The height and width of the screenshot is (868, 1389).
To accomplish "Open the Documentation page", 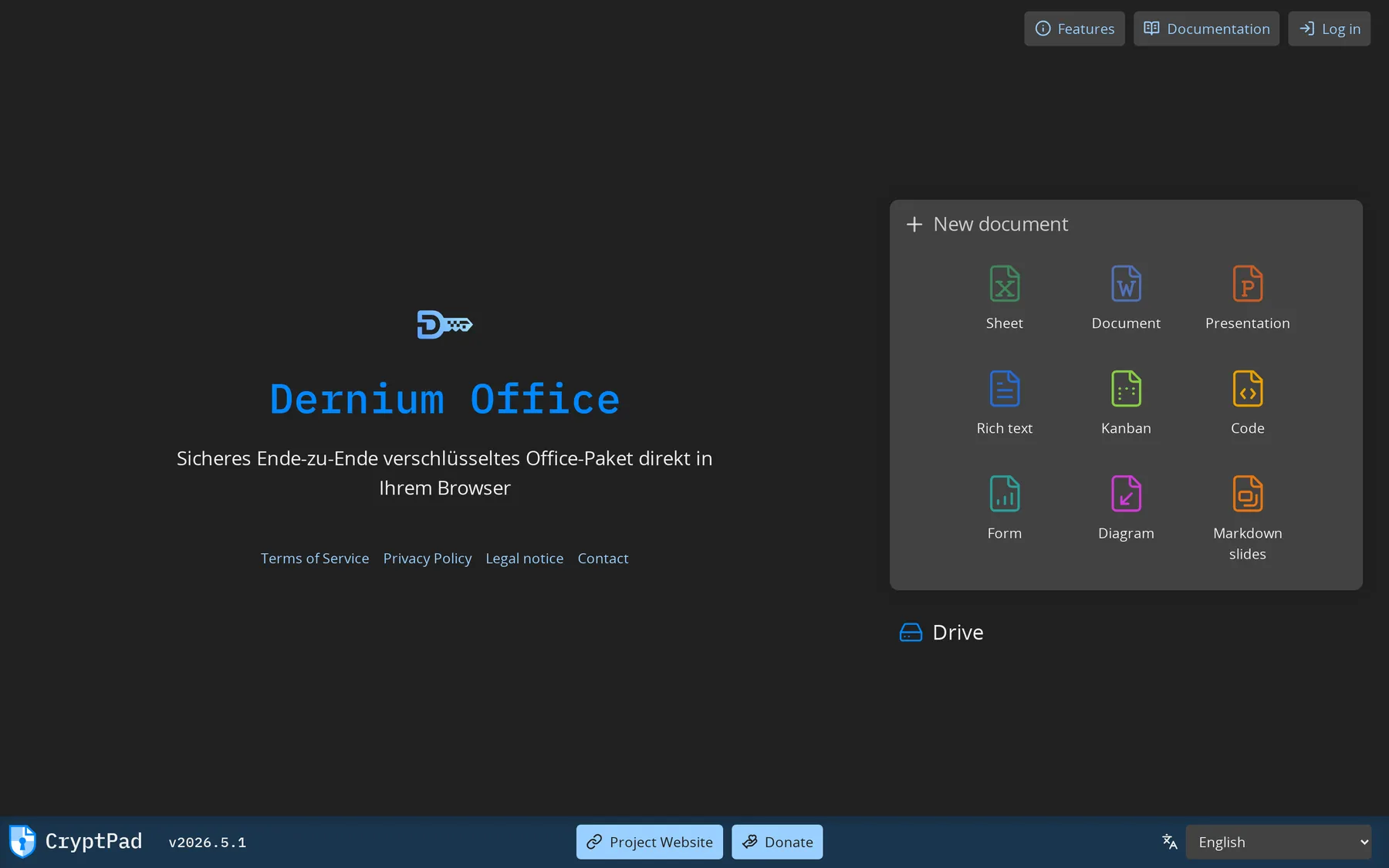I will pyautogui.click(x=1206, y=29).
